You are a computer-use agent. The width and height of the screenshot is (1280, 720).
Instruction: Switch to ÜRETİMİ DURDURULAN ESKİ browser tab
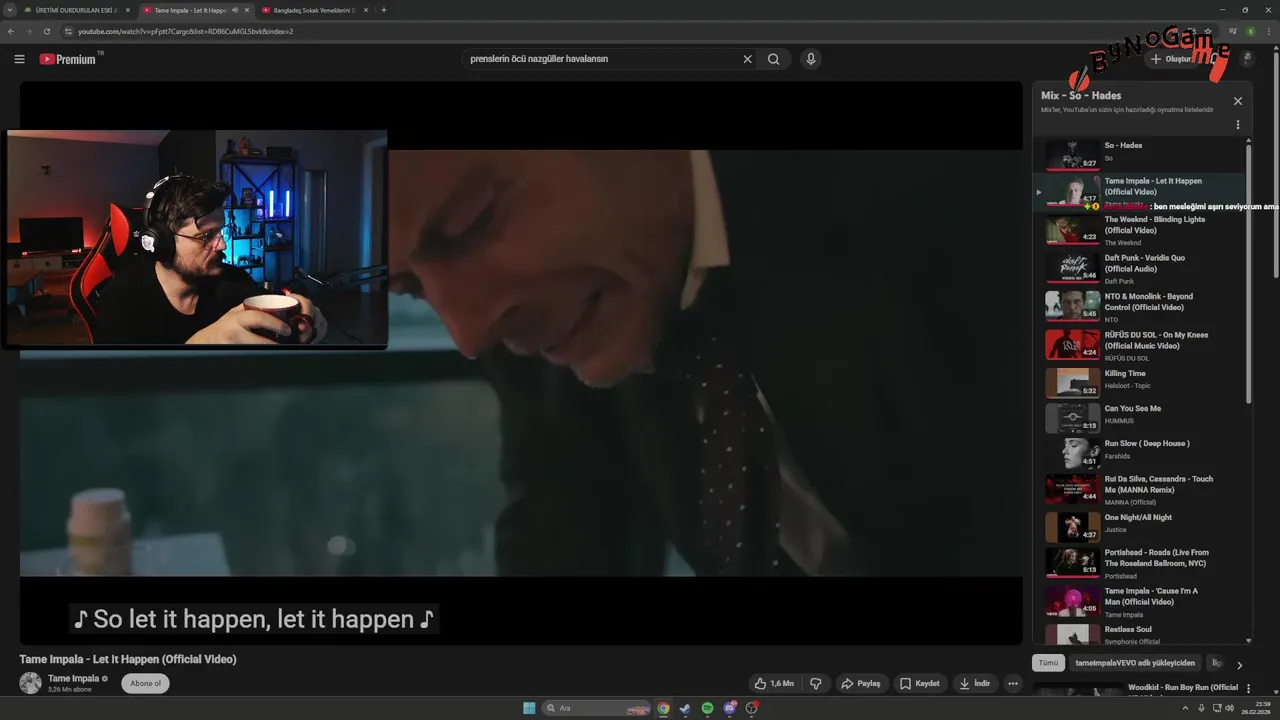76,10
